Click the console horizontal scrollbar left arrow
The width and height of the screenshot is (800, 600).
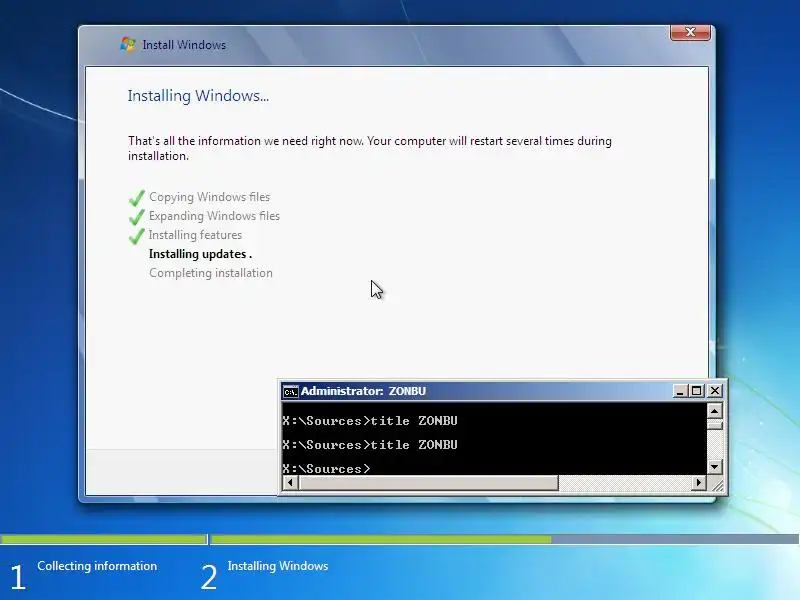(290, 483)
